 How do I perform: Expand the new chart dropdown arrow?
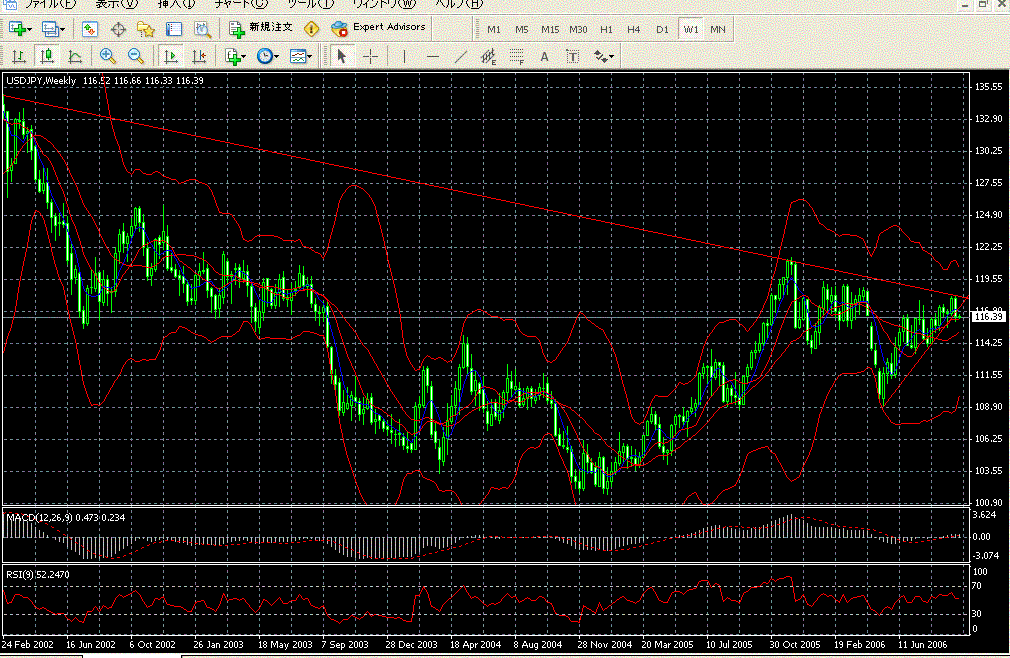click(x=29, y=29)
